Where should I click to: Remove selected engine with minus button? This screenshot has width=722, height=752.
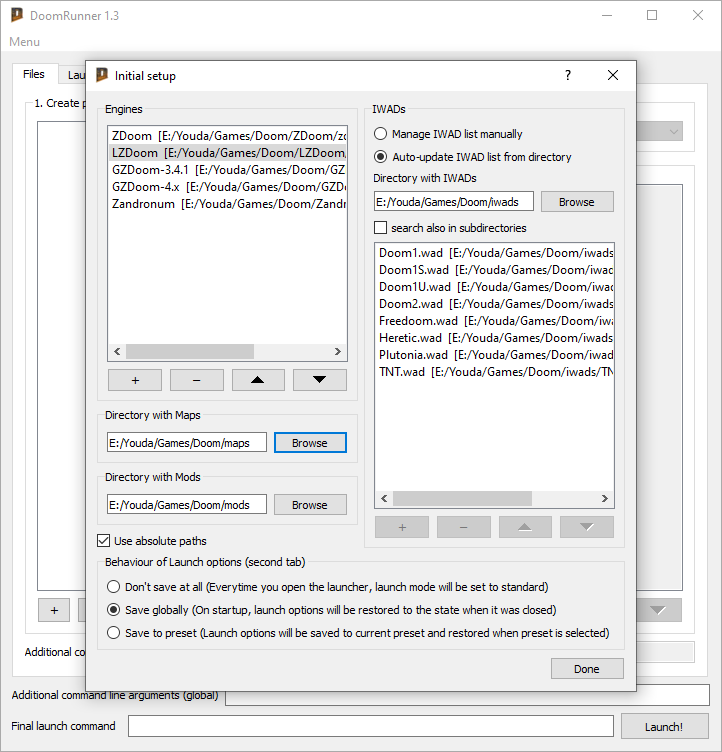click(197, 380)
